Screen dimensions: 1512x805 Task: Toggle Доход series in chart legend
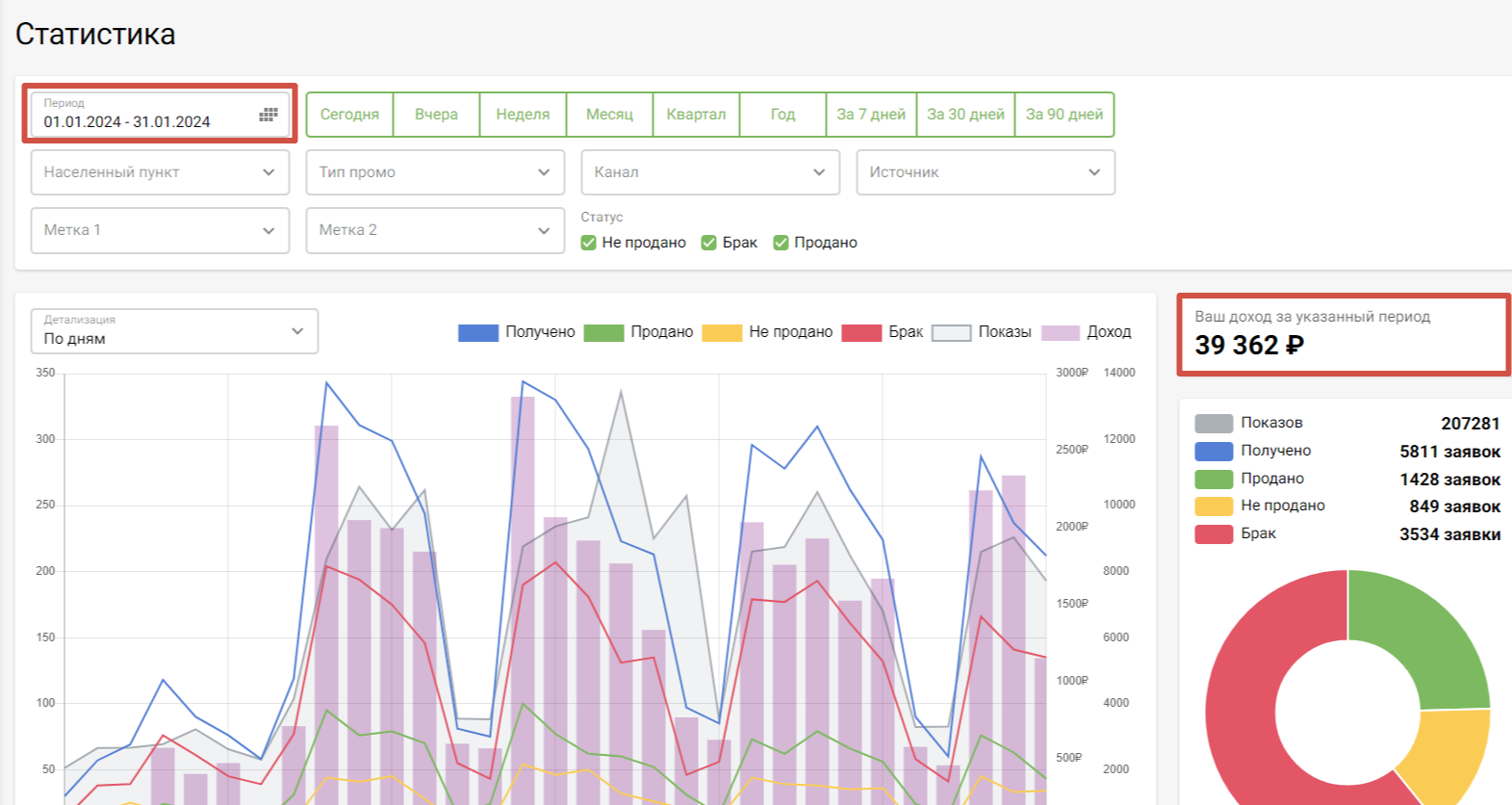[x=1087, y=332]
